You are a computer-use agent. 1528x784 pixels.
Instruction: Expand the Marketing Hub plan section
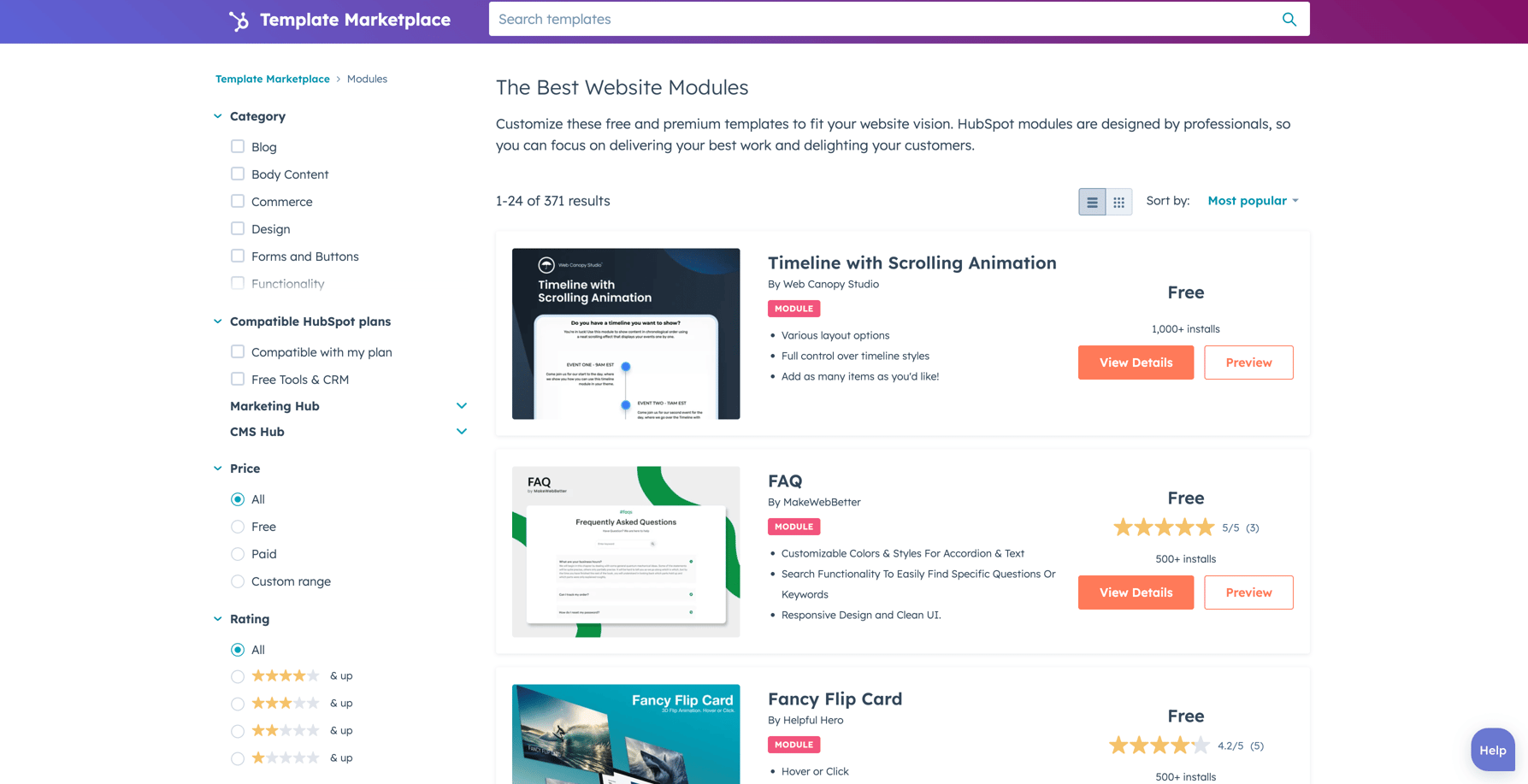pos(461,405)
